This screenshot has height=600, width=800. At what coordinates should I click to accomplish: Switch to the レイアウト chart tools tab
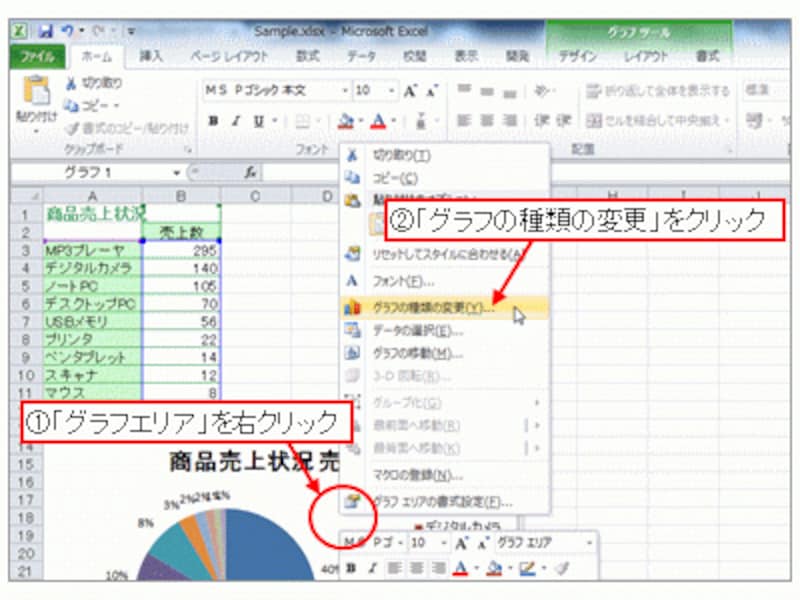645,56
